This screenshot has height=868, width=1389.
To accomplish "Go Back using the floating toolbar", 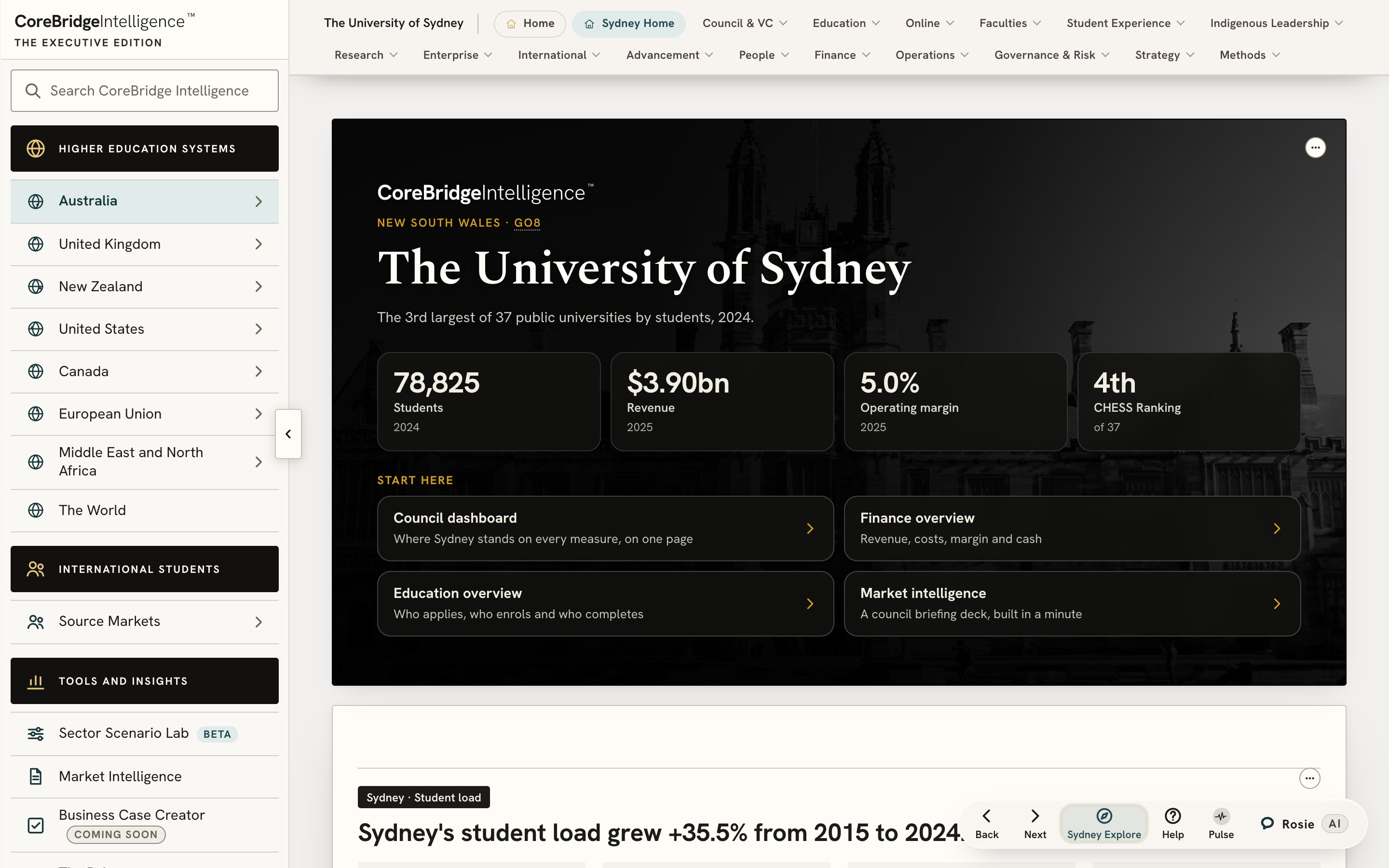I will (x=987, y=825).
